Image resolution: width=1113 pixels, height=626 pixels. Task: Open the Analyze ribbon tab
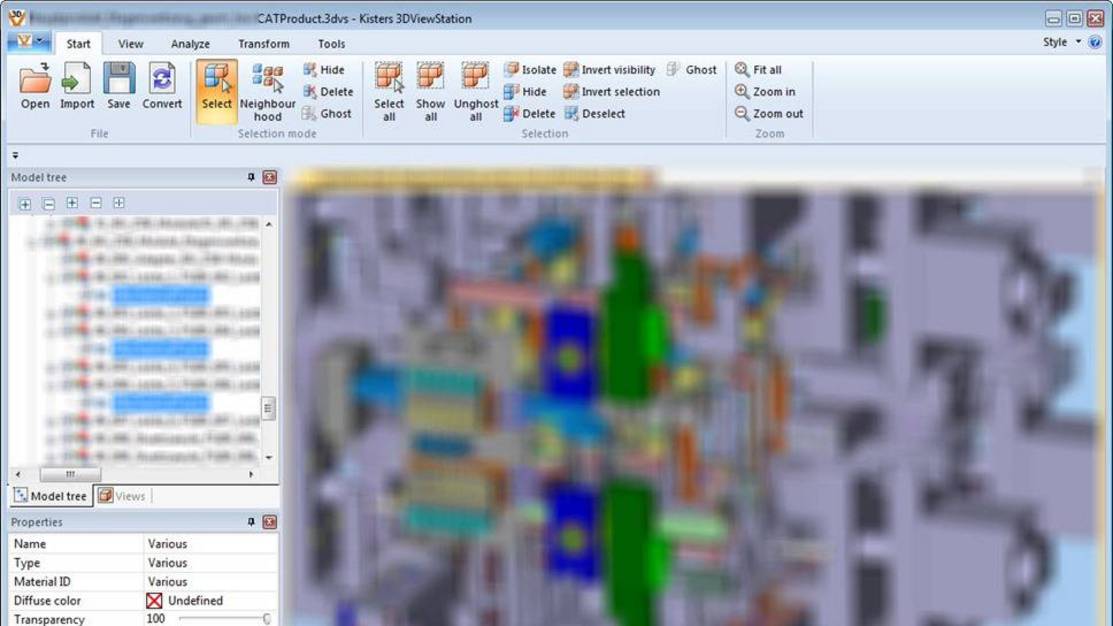[x=190, y=44]
